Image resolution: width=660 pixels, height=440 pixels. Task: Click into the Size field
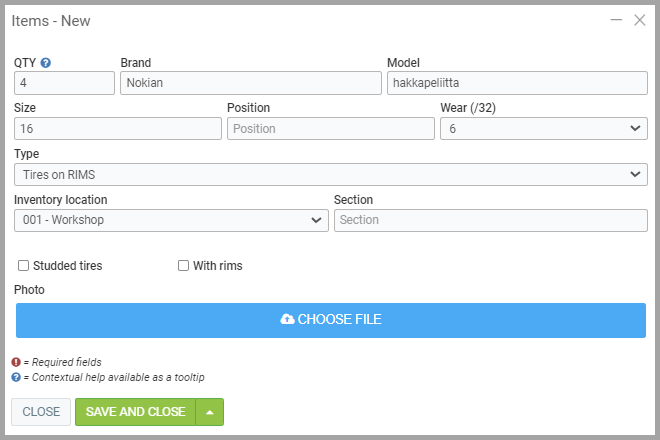point(118,129)
